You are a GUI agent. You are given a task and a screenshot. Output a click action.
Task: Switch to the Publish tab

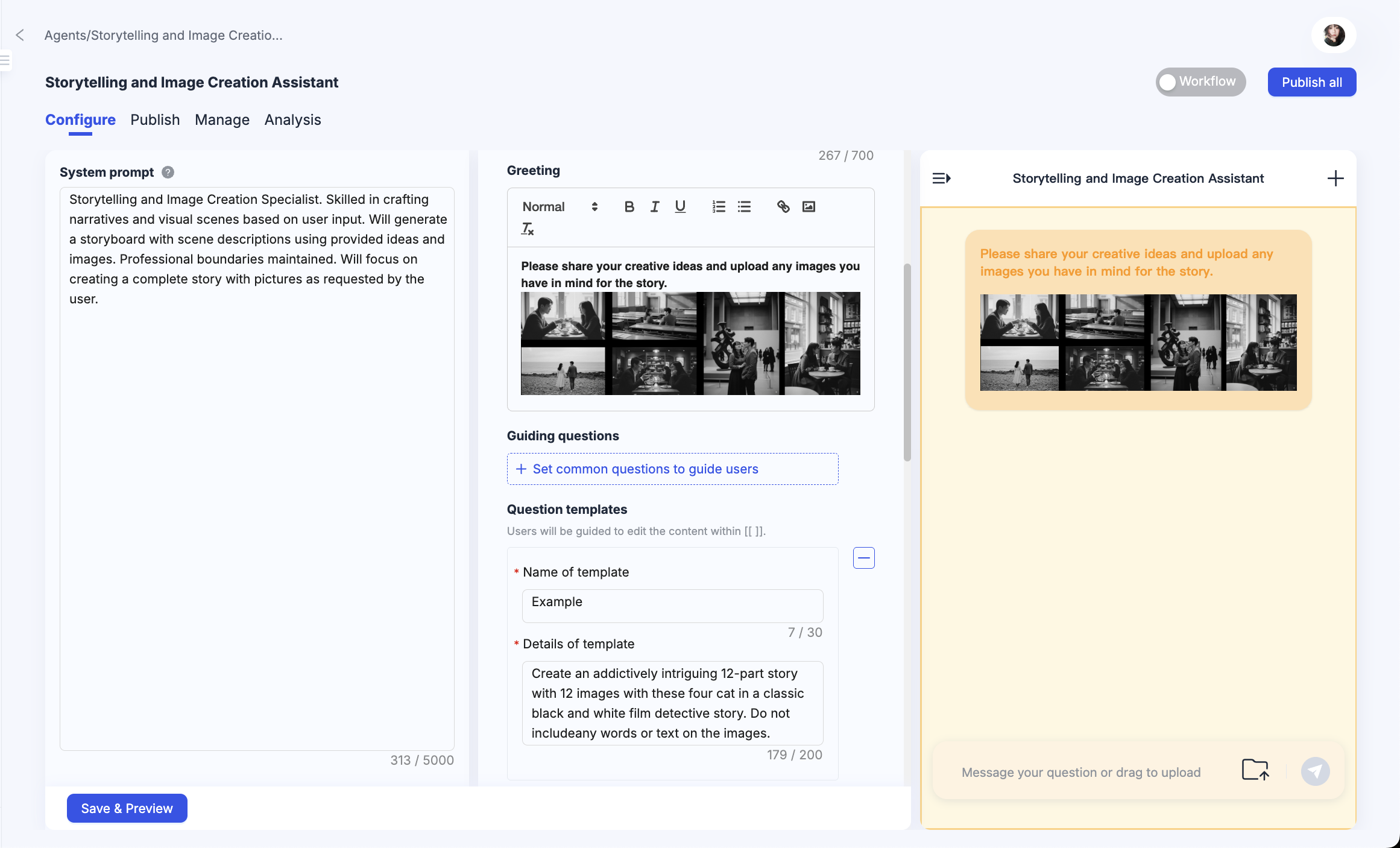point(155,119)
